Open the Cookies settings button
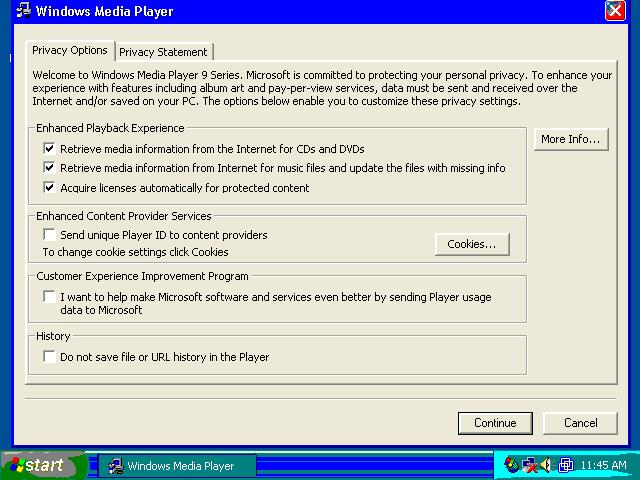The height and width of the screenshot is (480, 640). [x=472, y=244]
